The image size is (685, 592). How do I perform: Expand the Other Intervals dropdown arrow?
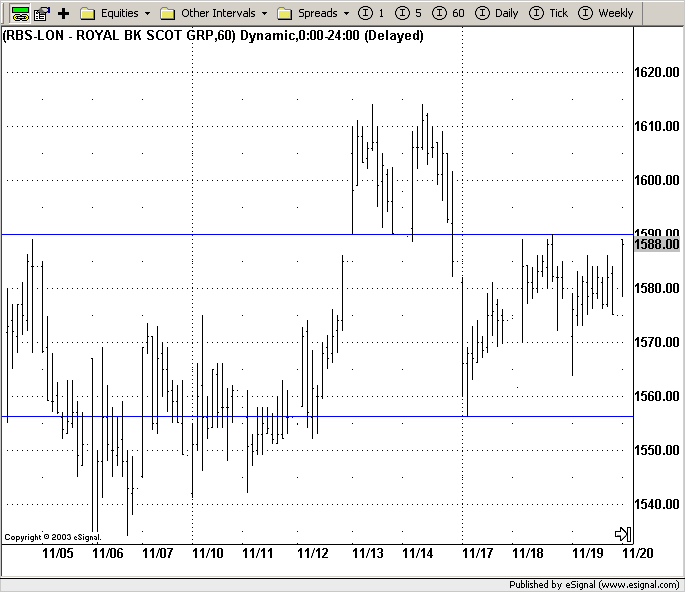(x=264, y=14)
